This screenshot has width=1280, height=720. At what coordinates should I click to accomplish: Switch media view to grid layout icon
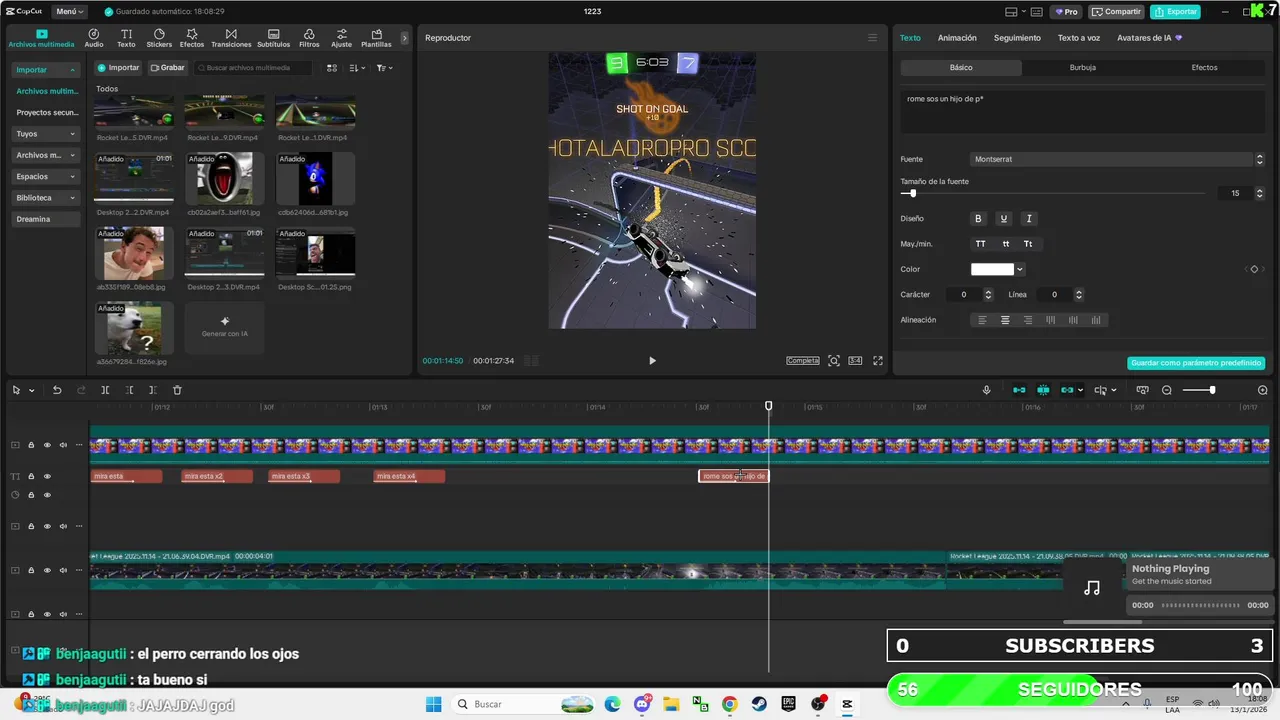pyautogui.click(x=332, y=68)
